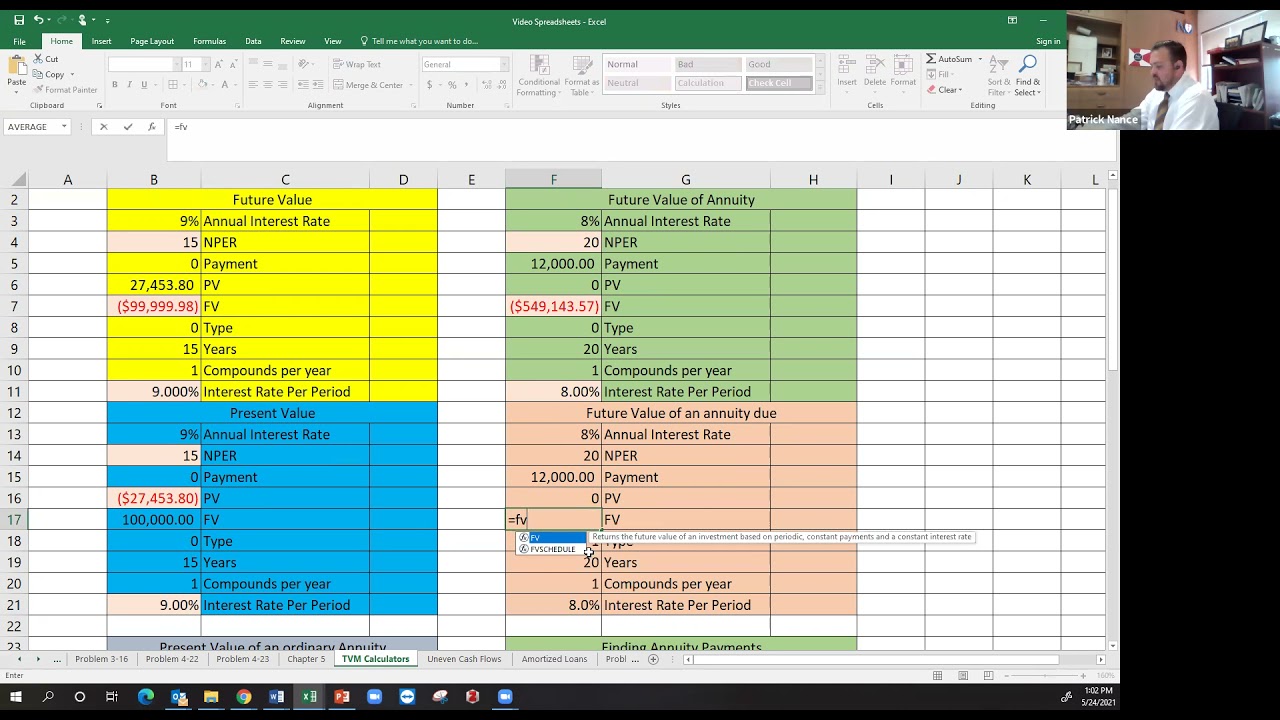The height and width of the screenshot is (720, 1280).
Task: Expand the Fill dropdown in Editing
Action: (x=954, y=74)
